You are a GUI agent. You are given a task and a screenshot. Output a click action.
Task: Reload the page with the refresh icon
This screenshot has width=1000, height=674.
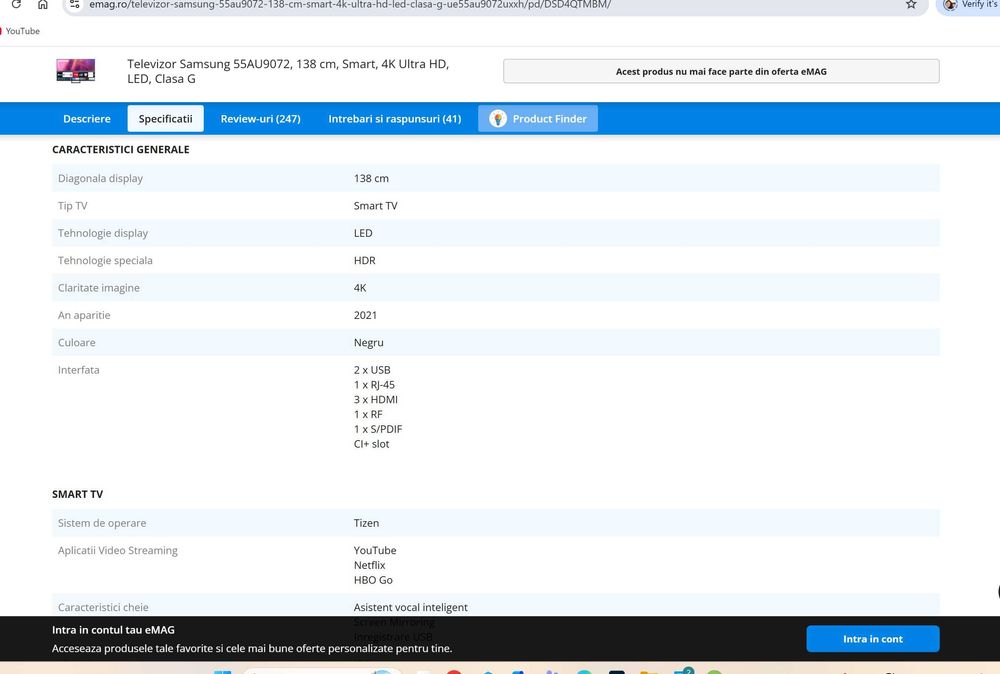click(16, 4)
